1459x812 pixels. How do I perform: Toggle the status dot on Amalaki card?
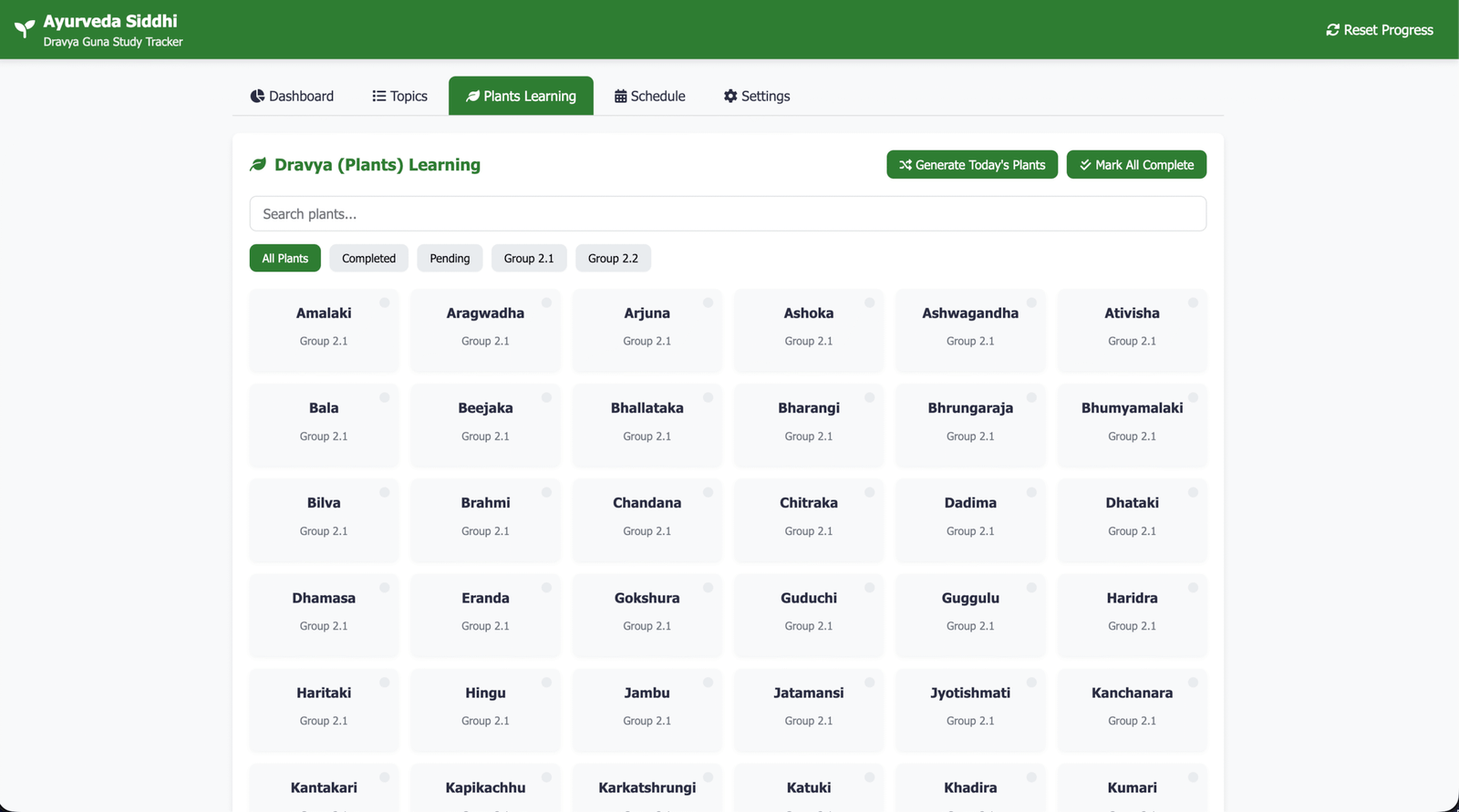coord(385,303)
